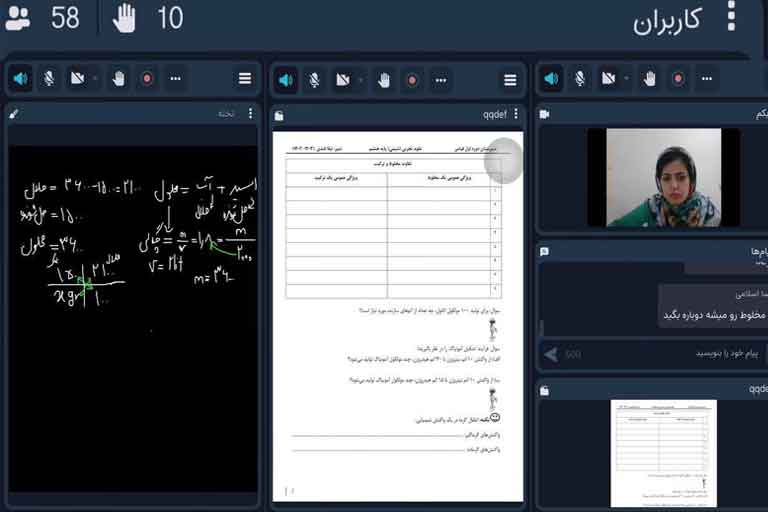The height and width of the screenshot is (512, 768).
Task: Unmute the microphone above the whiteboard panel
Action: 49,78
